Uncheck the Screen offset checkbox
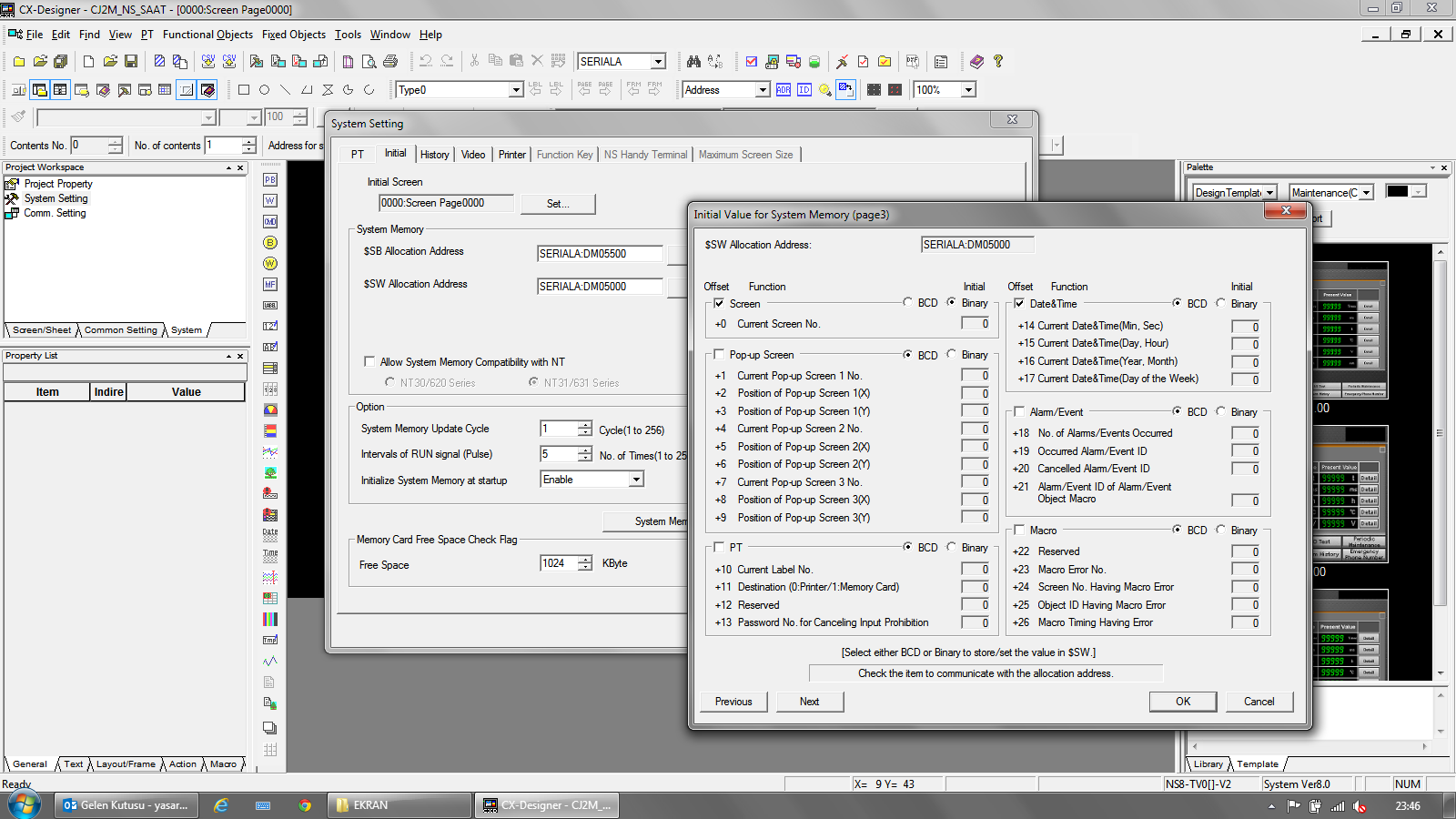This screenshot has height=819, width=1456. 719,303
